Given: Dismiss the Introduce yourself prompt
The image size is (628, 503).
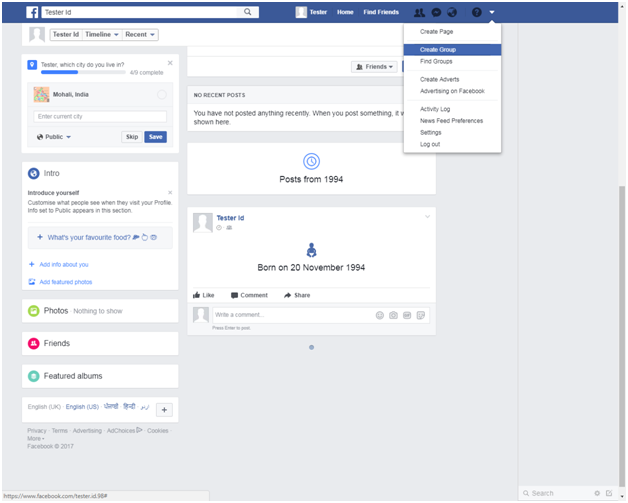Looking at the screenshot, I should [170, 193].
